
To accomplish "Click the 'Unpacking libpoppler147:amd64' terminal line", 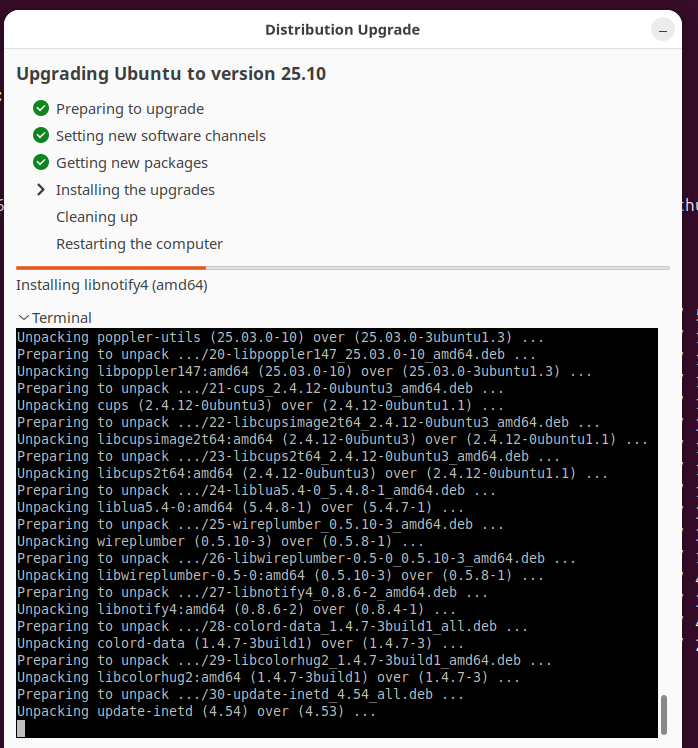I will (x=304, y=371).
